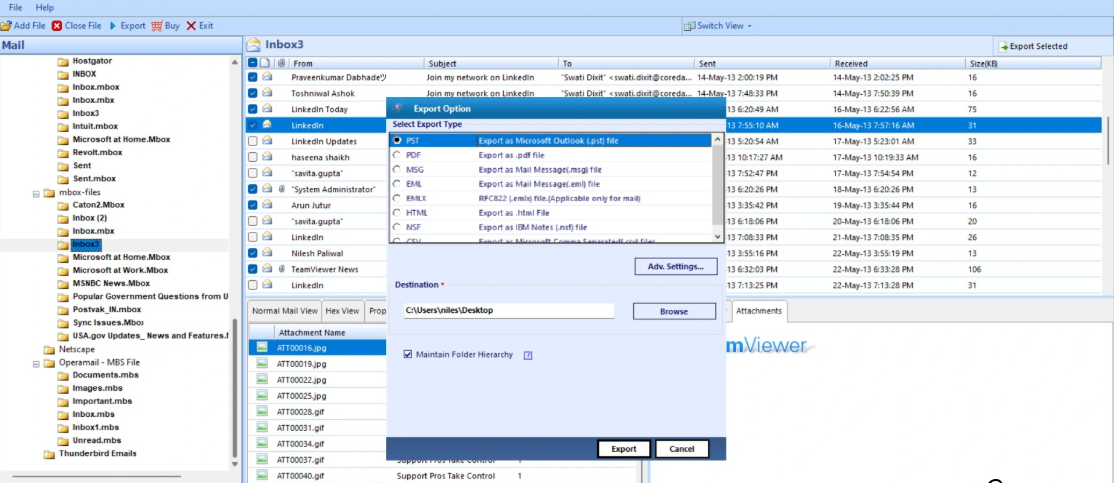1114x483 pixels.
Task: Switch to the Hex View tab
Action: coord(342,310)
